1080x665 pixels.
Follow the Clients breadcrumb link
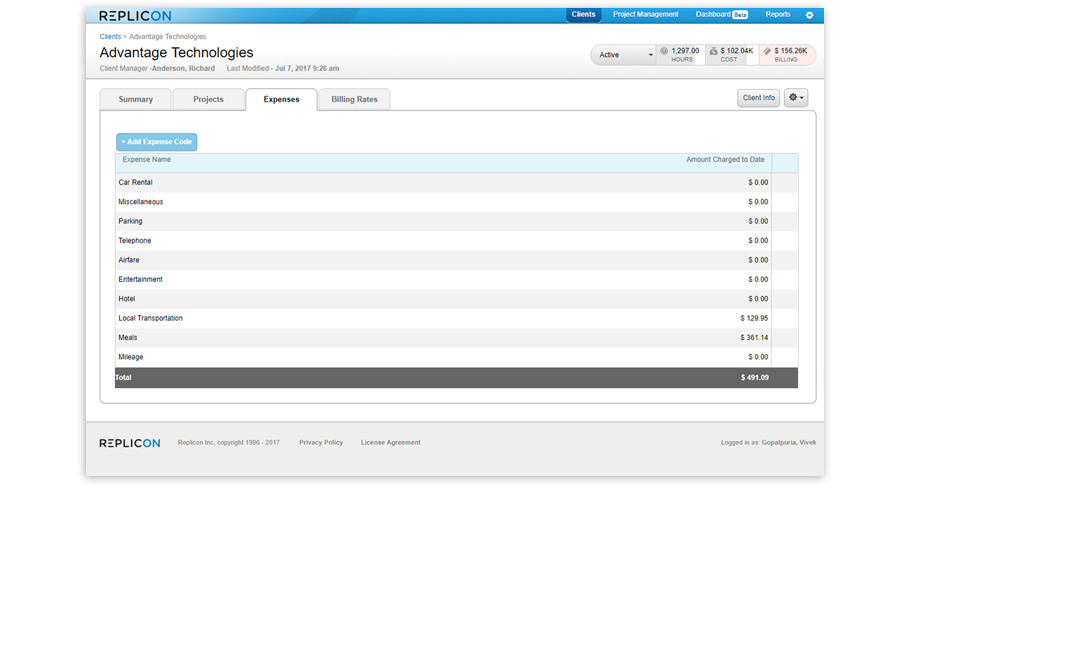[110, 37]
